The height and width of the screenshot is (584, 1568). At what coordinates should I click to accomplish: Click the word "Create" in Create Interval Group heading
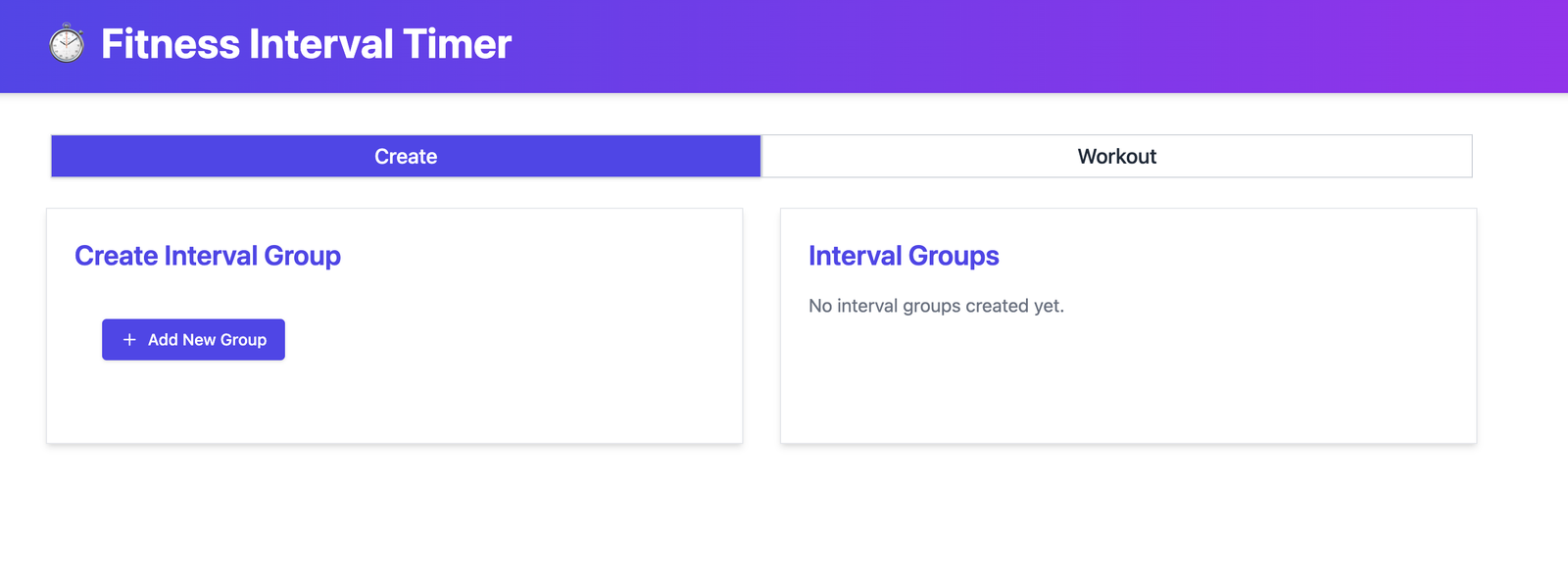(x=117, y=256)
